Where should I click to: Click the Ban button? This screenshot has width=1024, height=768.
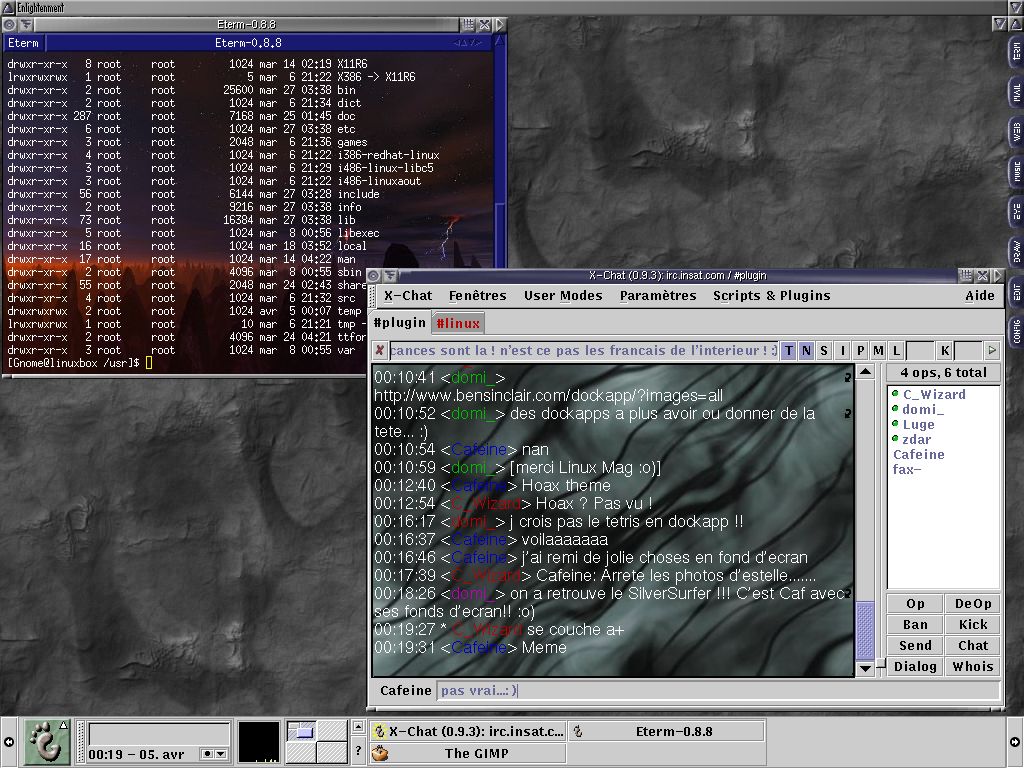tap(915, 625)
